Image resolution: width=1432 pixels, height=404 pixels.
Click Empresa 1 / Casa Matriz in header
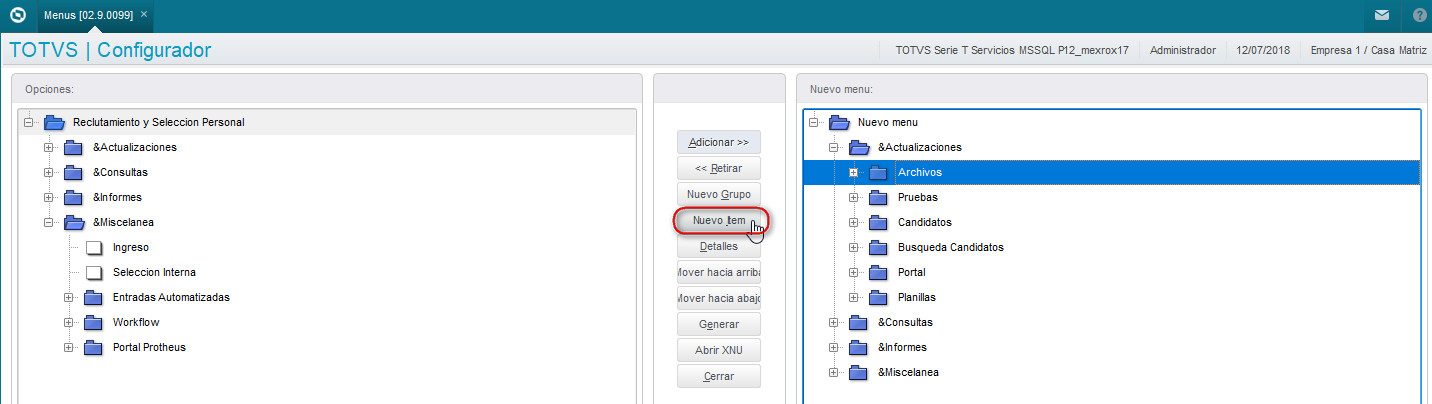tap(1367, 49)
